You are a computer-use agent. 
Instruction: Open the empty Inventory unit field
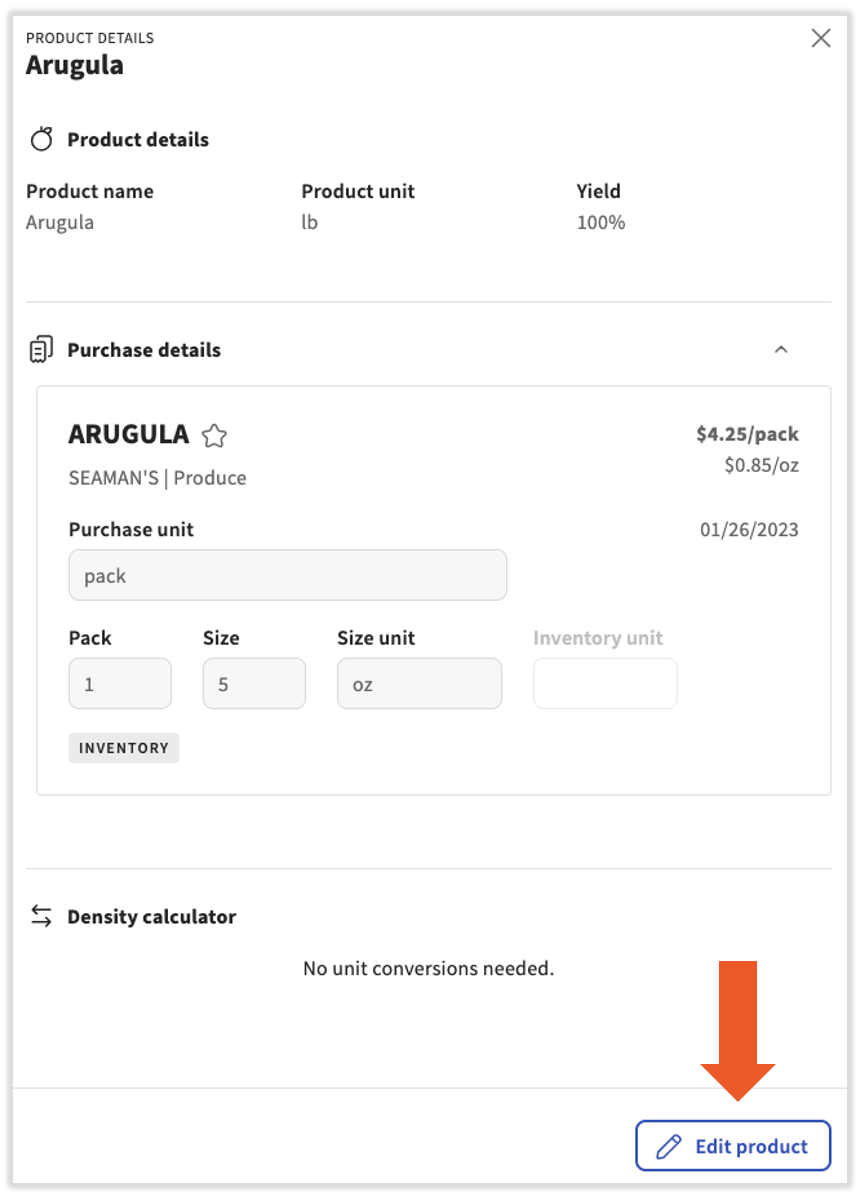(x=605, y=684)
